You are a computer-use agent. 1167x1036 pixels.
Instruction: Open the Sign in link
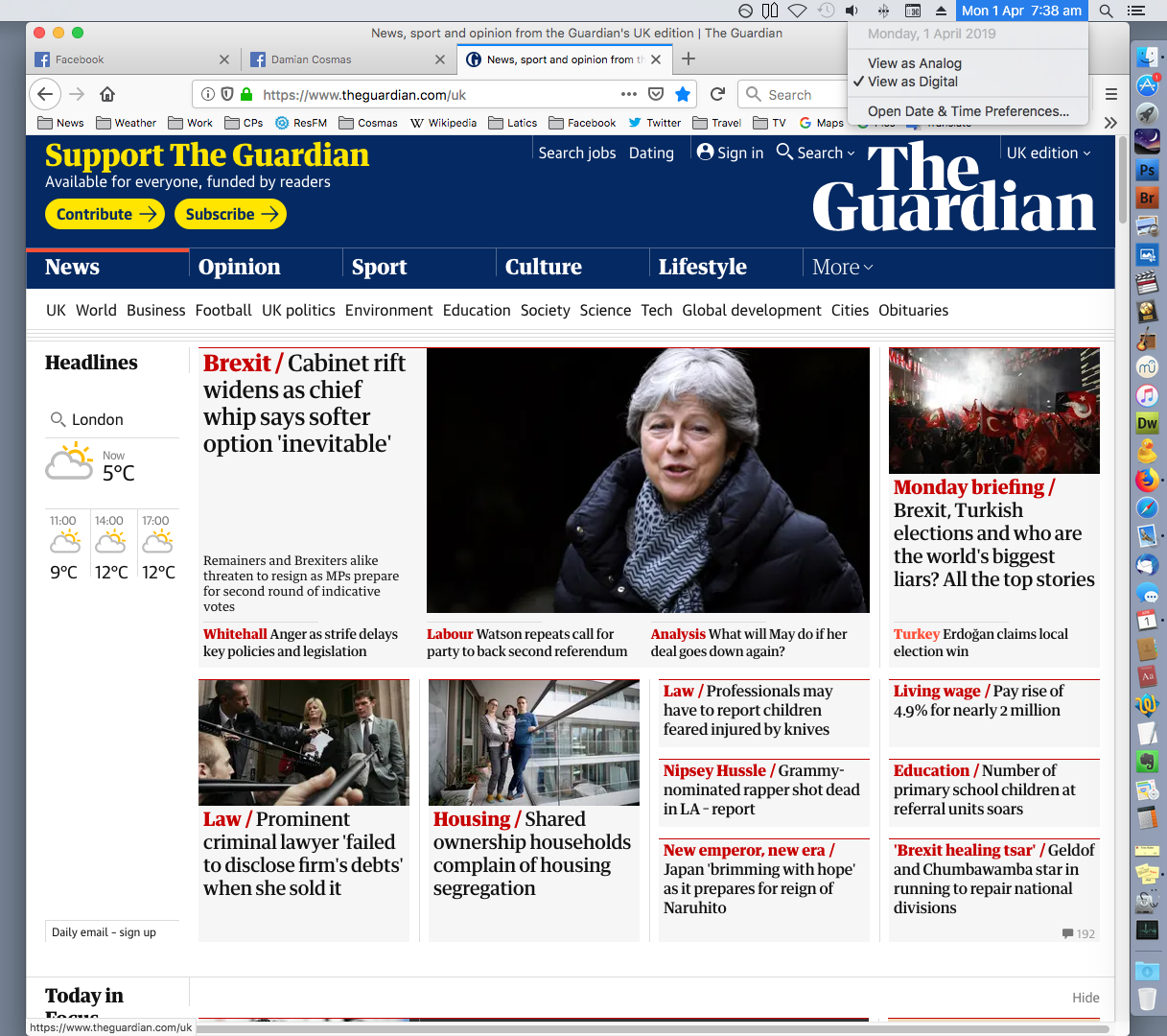730,153
